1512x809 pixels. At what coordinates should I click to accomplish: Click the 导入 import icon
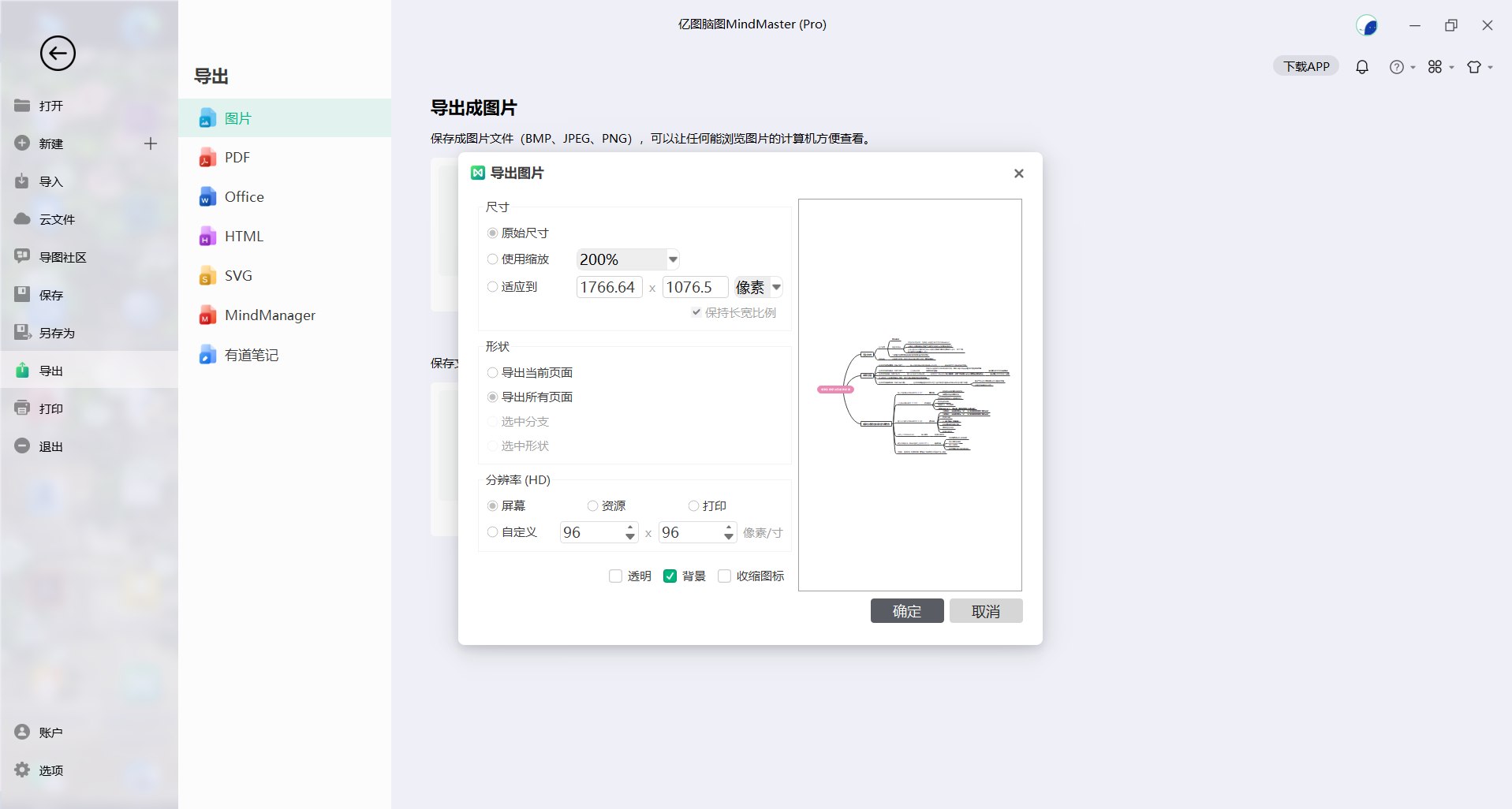(22, 181)
